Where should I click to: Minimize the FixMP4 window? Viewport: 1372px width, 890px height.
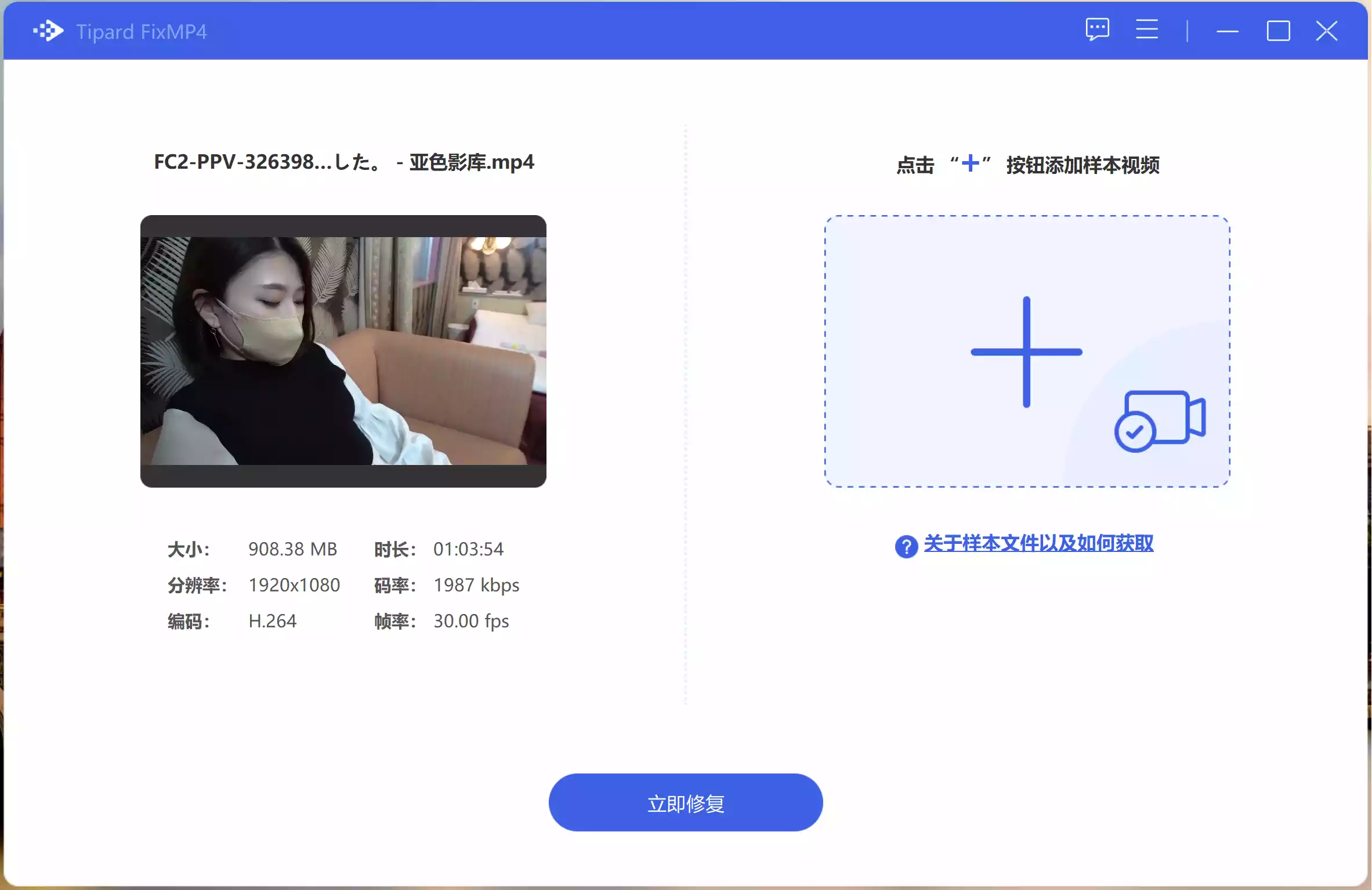(x=1227, y=31)
